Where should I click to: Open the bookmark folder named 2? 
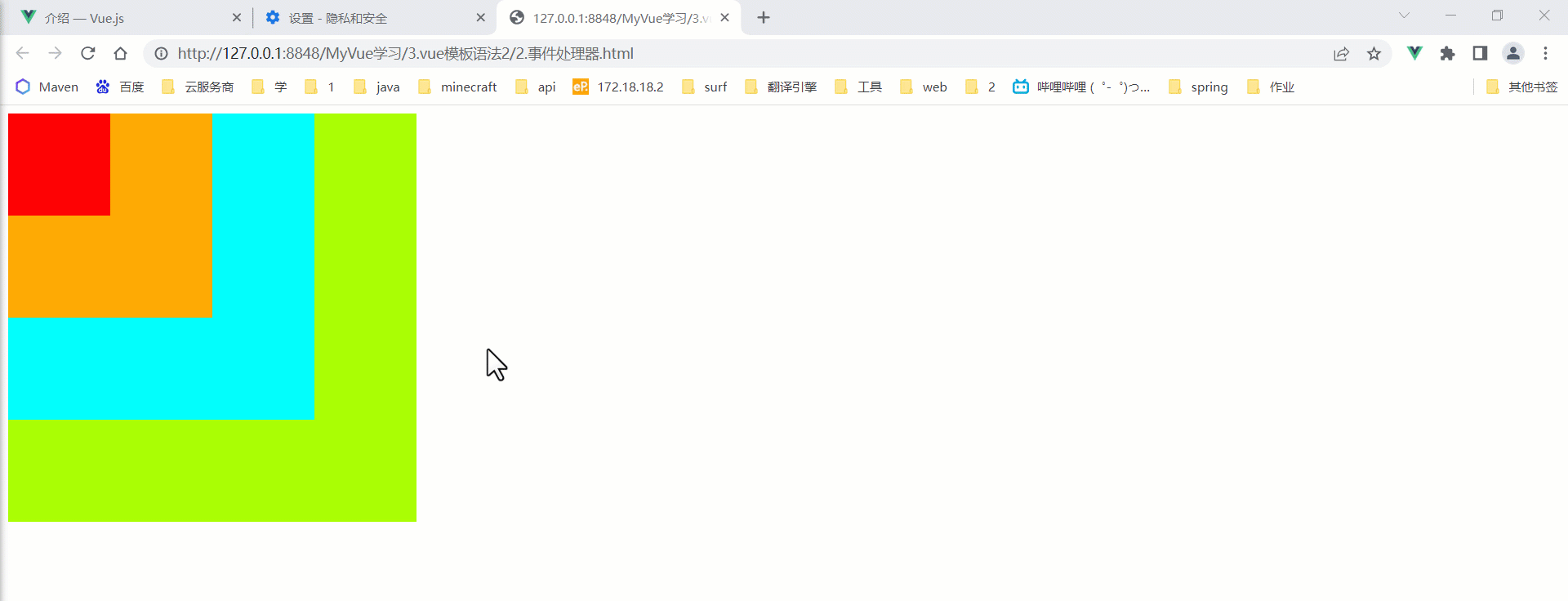(x=980, y=87)
